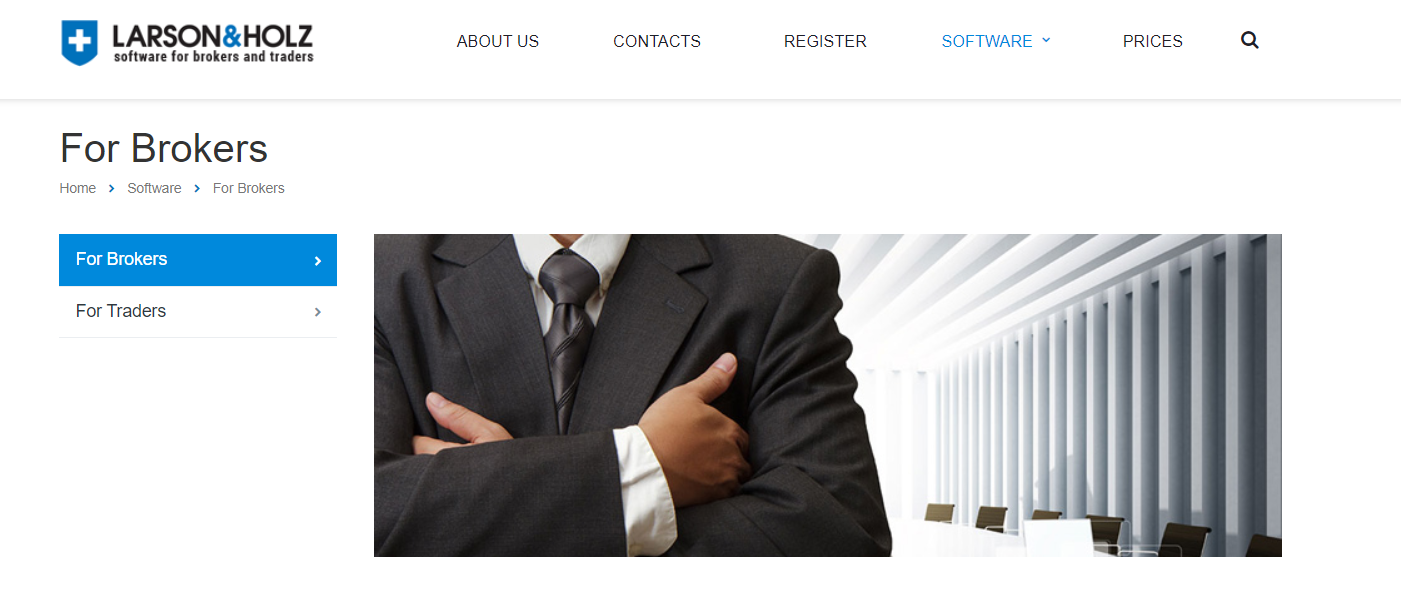Click the For Brokers page heading
The image size is (1401, 593).
164,148
